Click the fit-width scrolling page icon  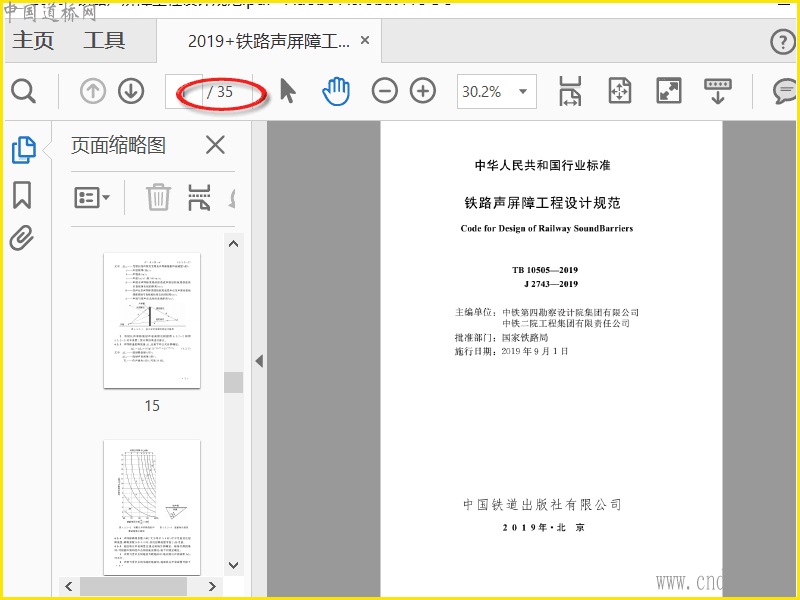[x=570, y=91]
